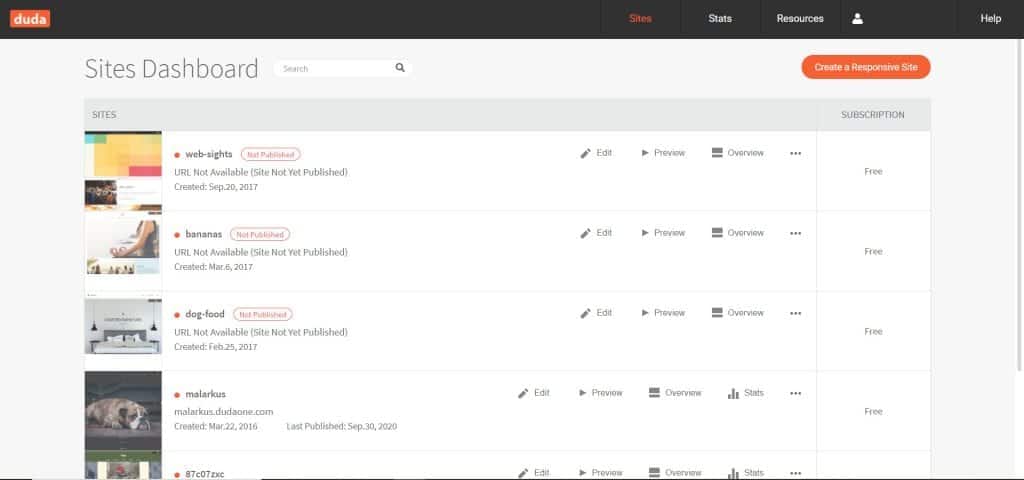1024x480 pixels.
Task: Open the Resources menu item
Action: pyautogui.click(x=800, y=19)
